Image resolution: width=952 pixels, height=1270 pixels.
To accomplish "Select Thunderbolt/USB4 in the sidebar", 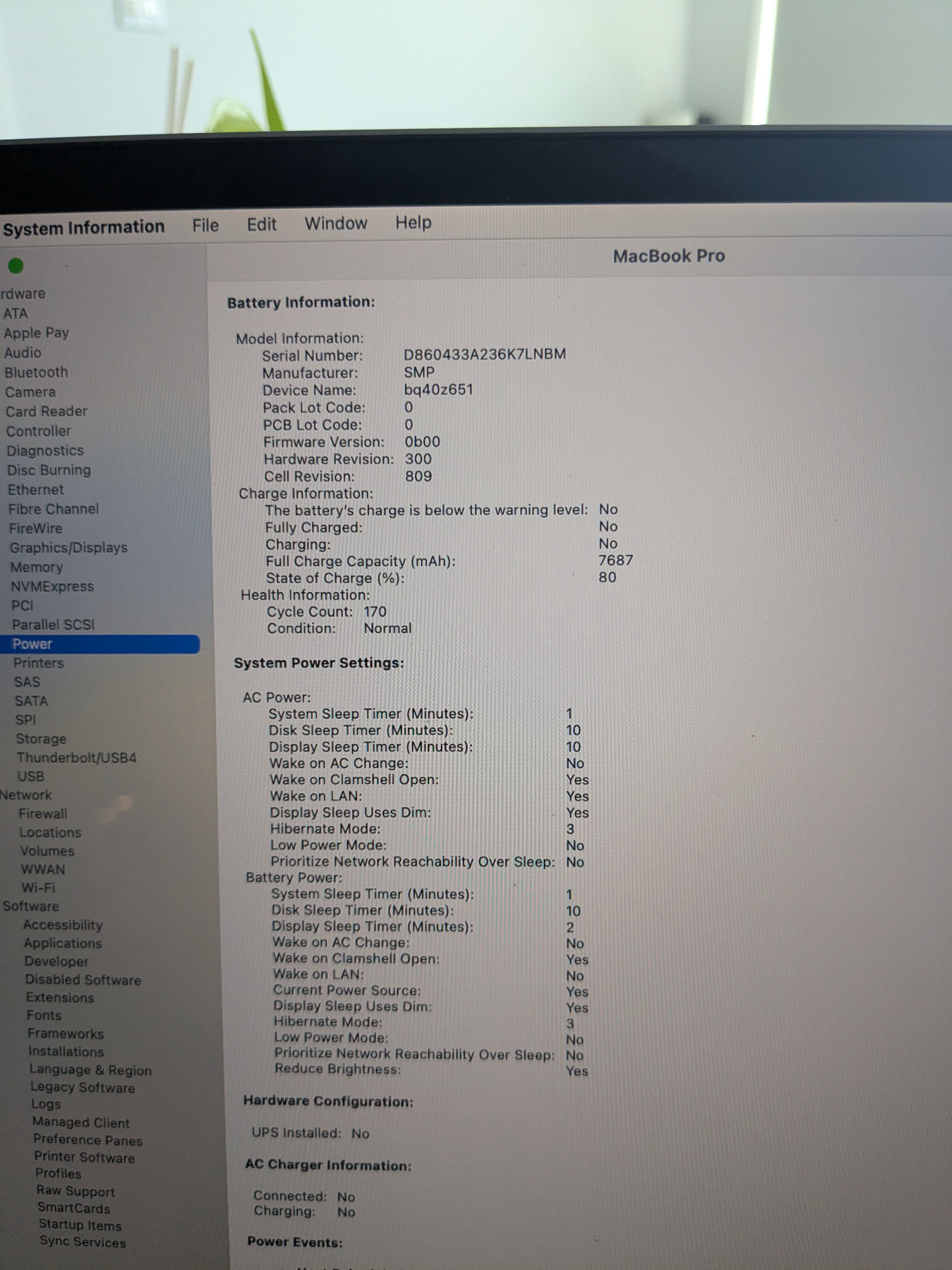I will coord(77,758).
